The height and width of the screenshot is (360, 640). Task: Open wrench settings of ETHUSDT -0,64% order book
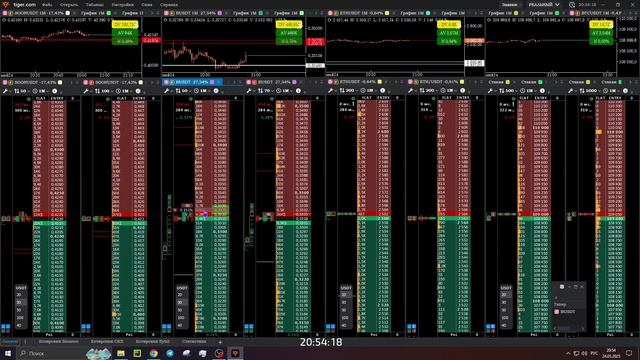click(x=331, y=91)
